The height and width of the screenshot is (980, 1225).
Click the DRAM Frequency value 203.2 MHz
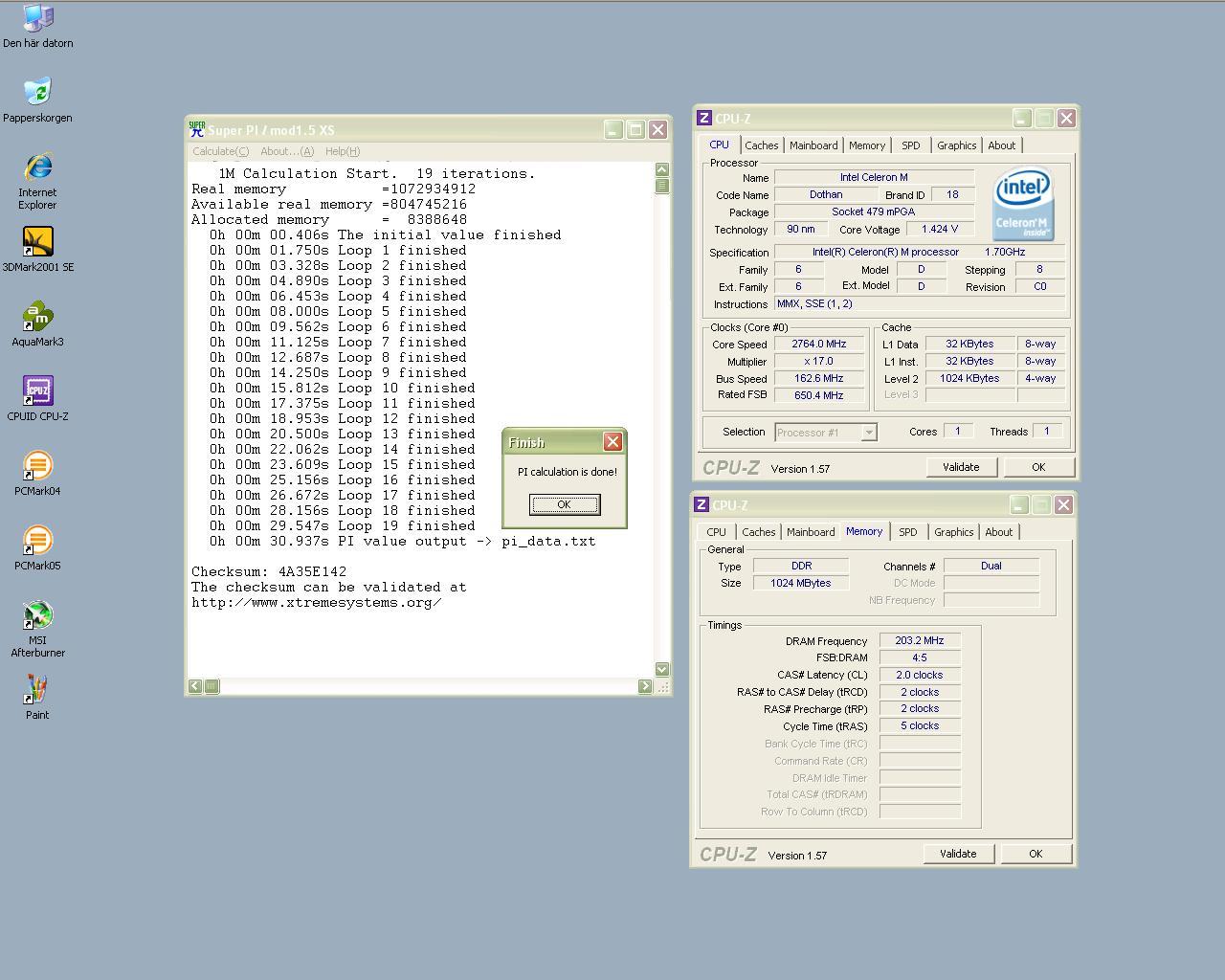(920, 641)
